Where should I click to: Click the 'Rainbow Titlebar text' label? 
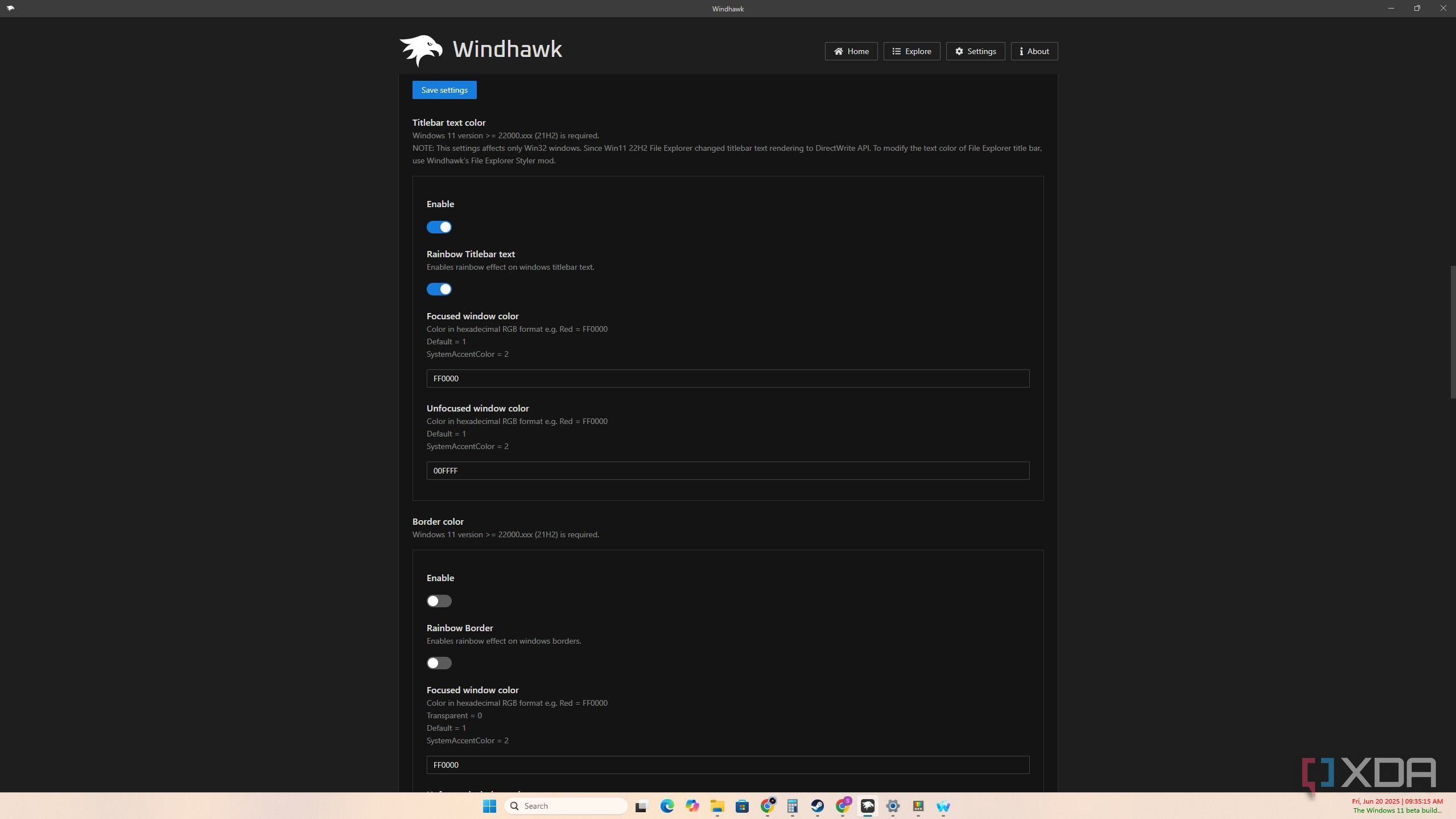point(471,254)
